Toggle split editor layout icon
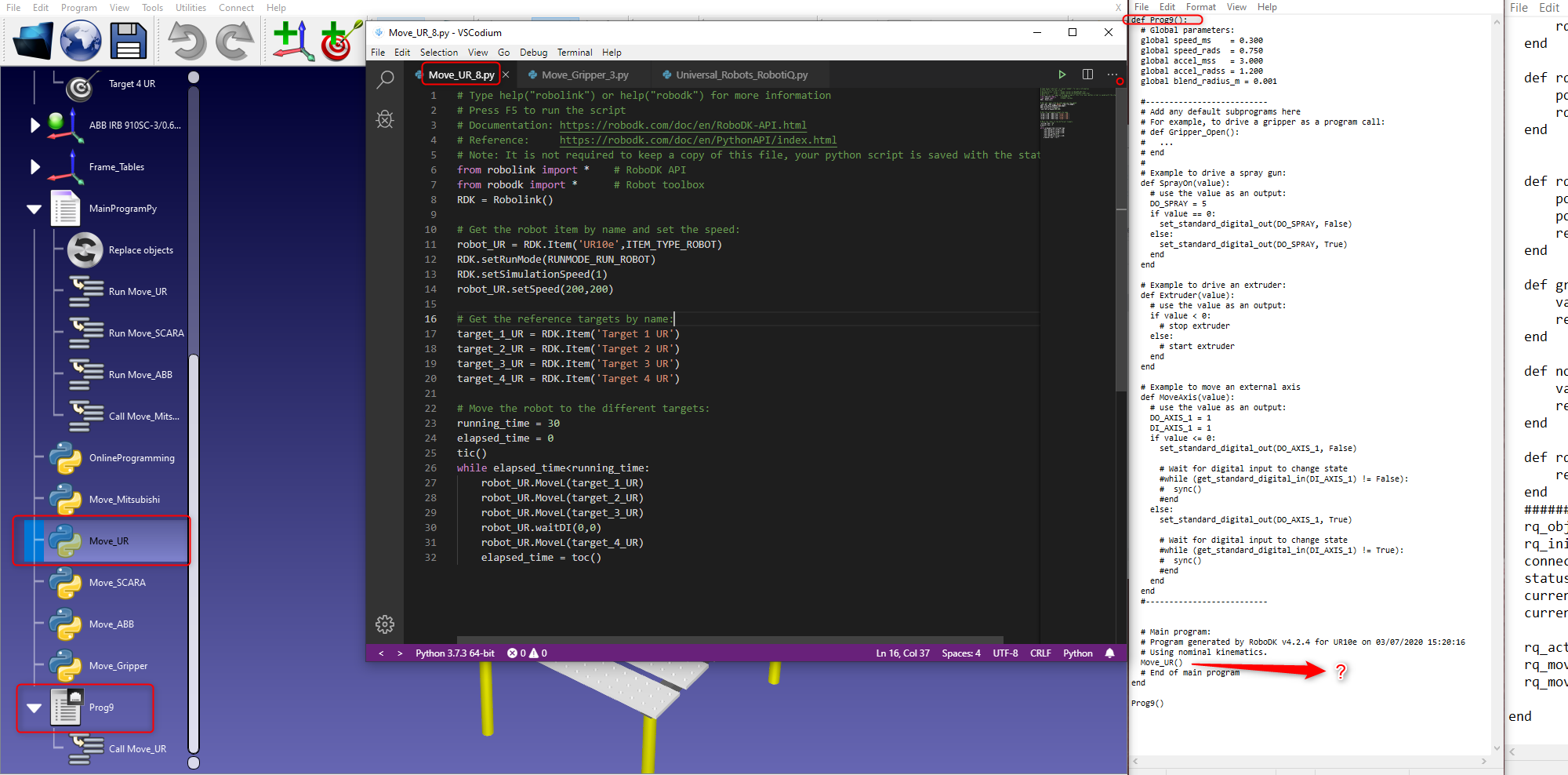This screenshot has height=775, width=1568. coord(1087,75)
